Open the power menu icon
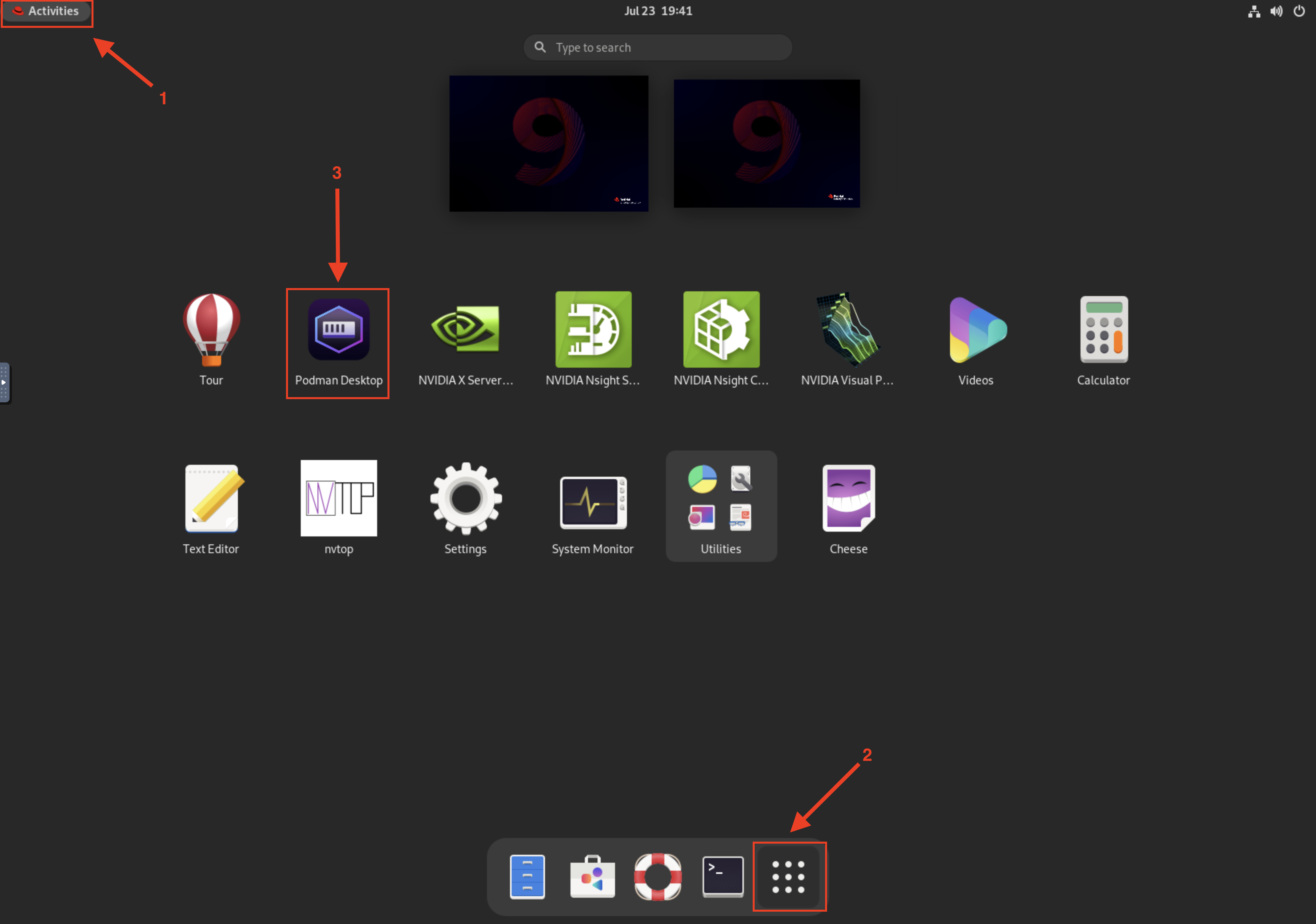The width and height of the screenshot is (1316, 924). coord(1299,11)
